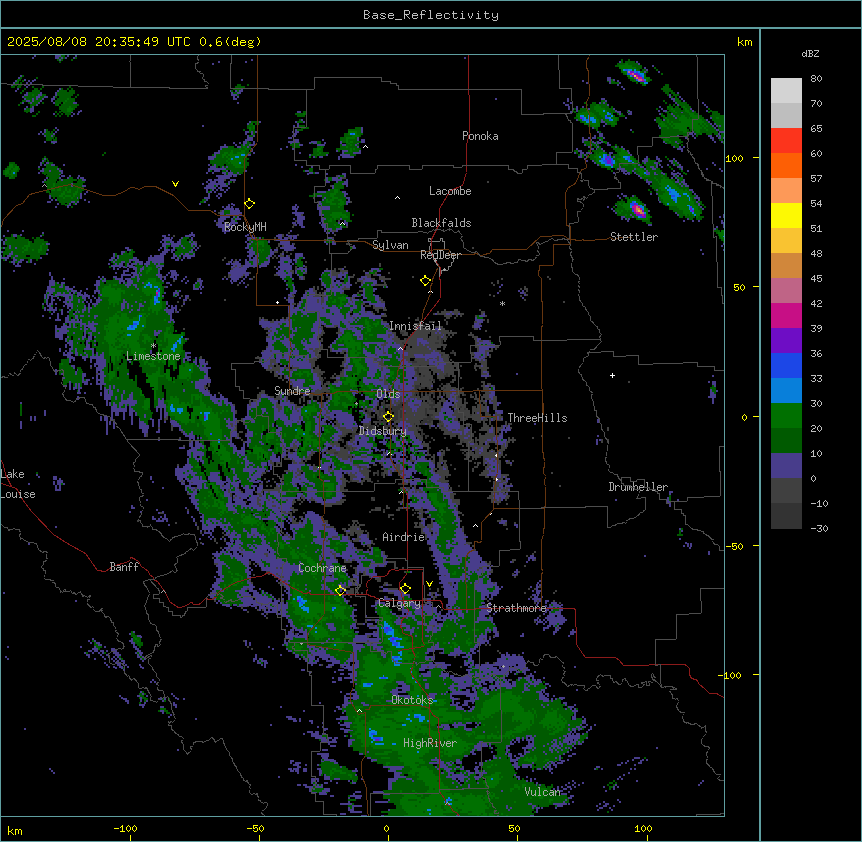Choose the orange 57-60 dBZ legend swatch
Viewport: 862px width, 842px height.
point(786,165)
